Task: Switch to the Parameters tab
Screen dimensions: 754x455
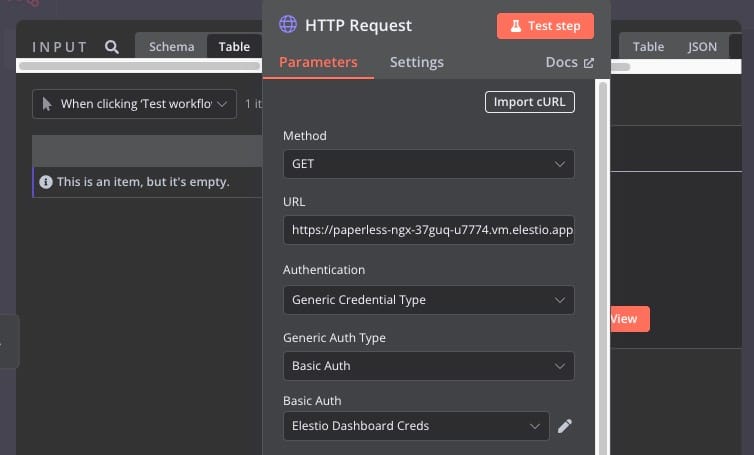Action: pos(318,62)
